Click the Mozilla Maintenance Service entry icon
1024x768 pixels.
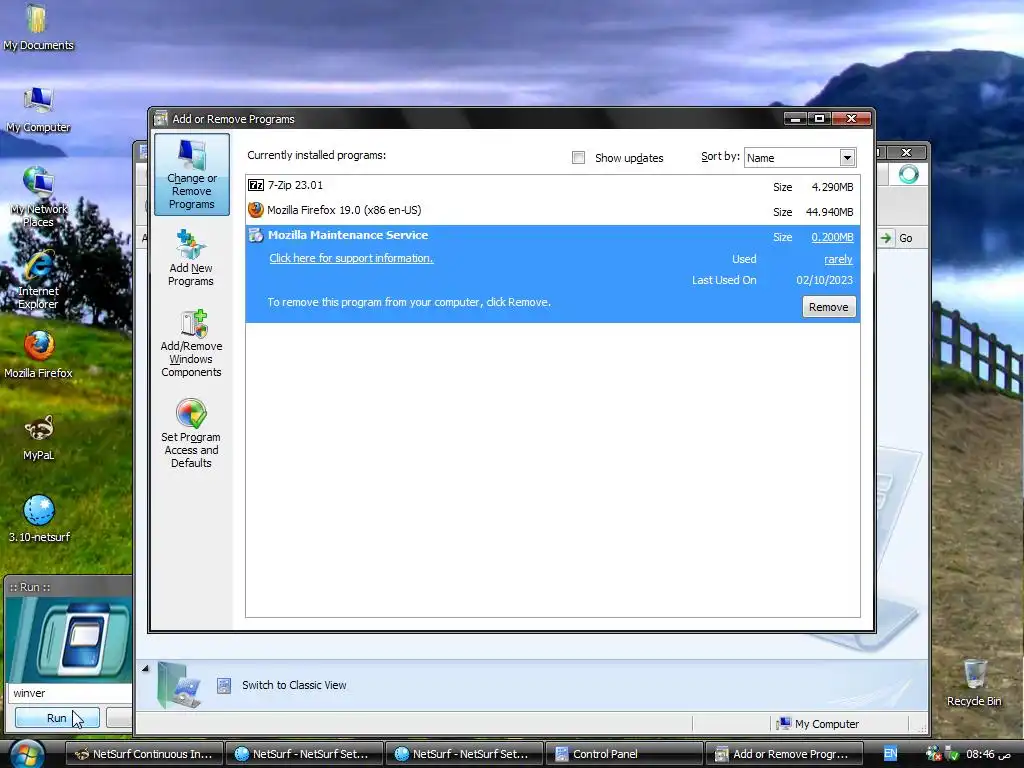tap(256, 235)
